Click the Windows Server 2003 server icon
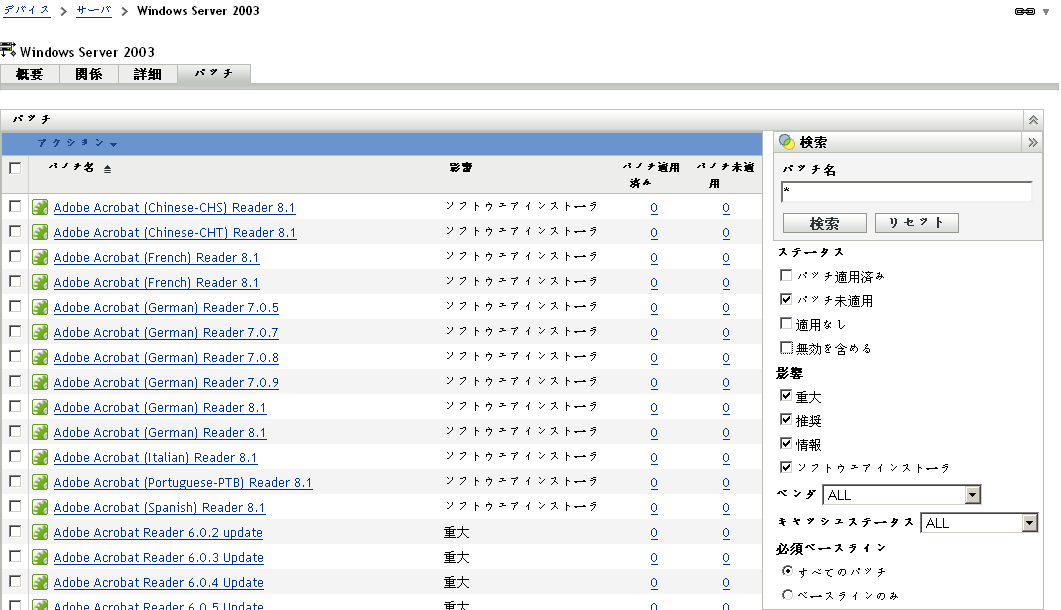1061x610 pixels. 9,51
